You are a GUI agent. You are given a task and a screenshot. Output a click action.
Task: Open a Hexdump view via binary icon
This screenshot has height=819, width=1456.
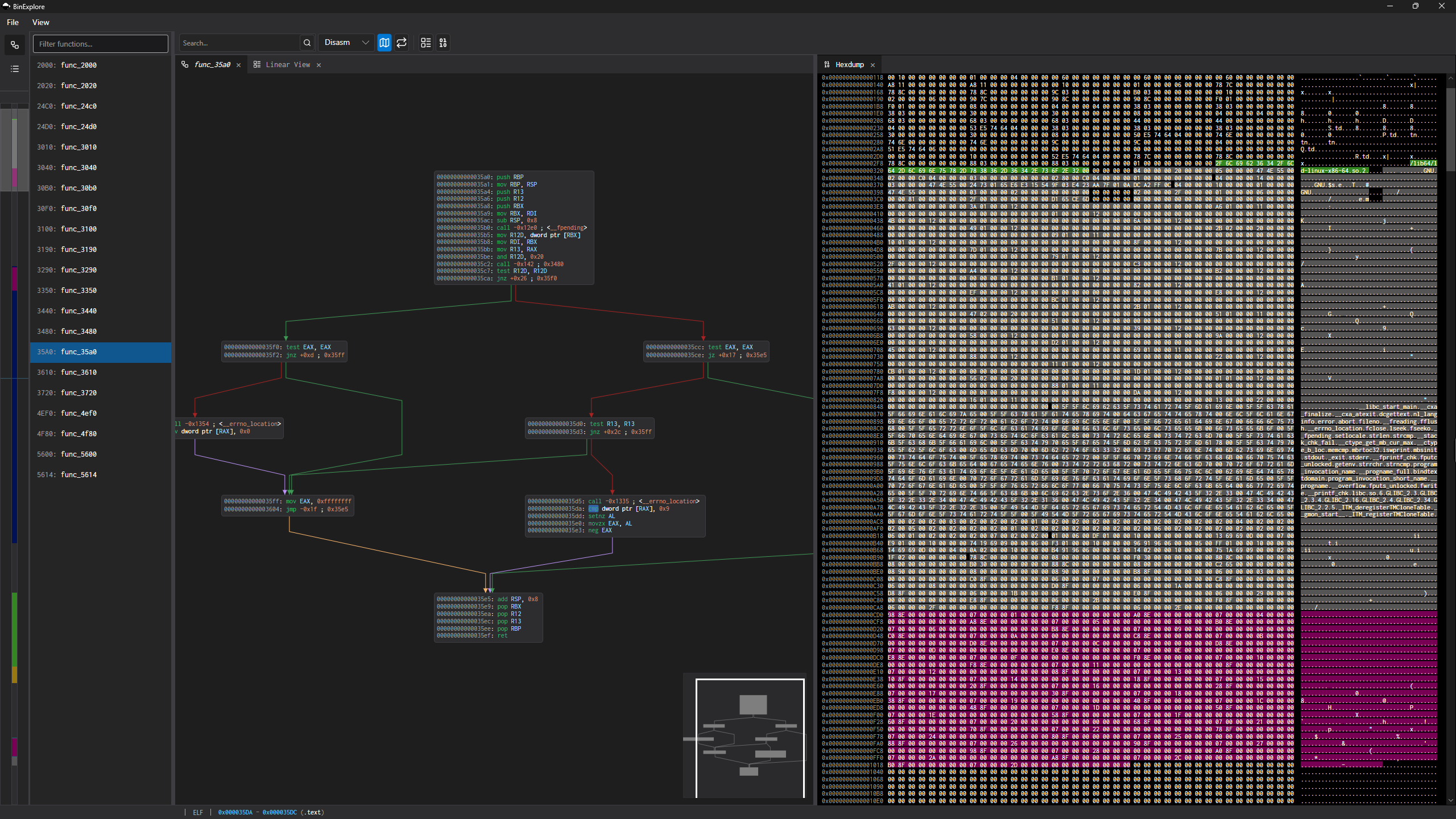tap(443, 43)
